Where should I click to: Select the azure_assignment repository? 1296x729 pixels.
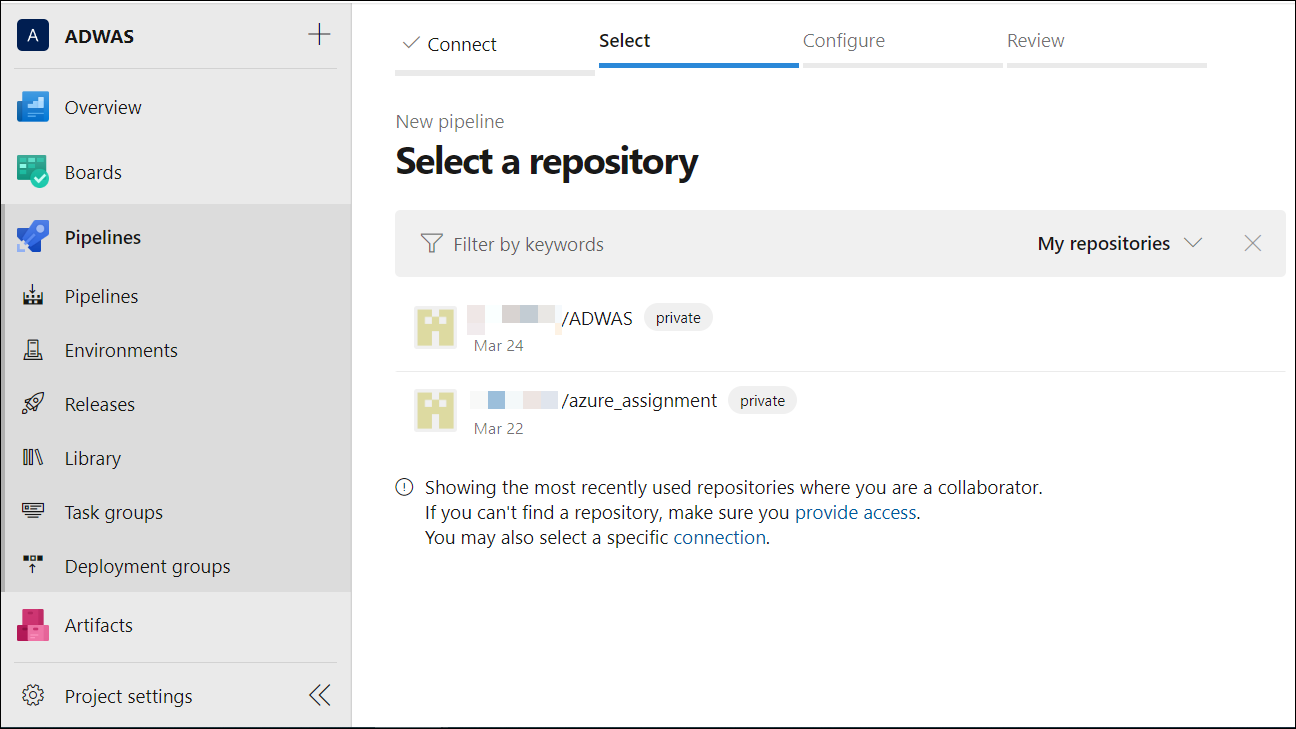[x=640, y=399]
